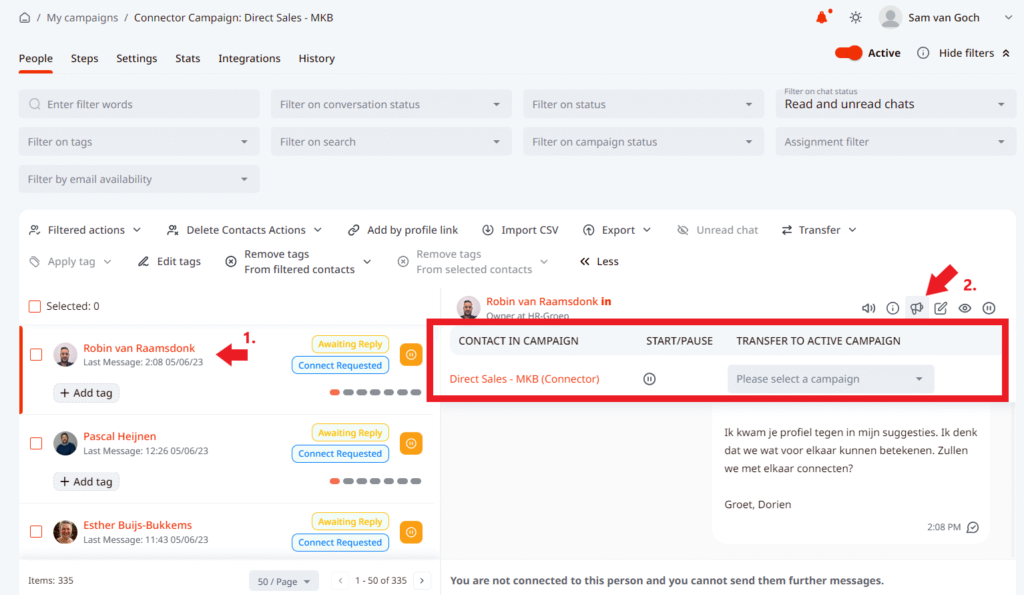Switch to the Steps tab
The image size is (1024, 595).
coord(84,58)
